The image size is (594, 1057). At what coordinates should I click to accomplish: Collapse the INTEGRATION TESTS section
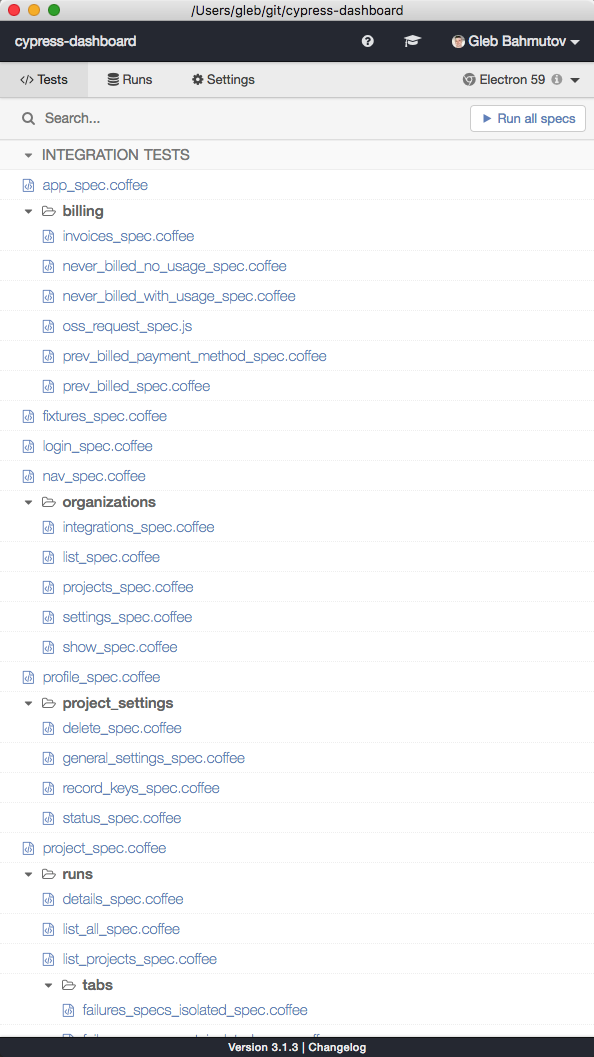28,155
